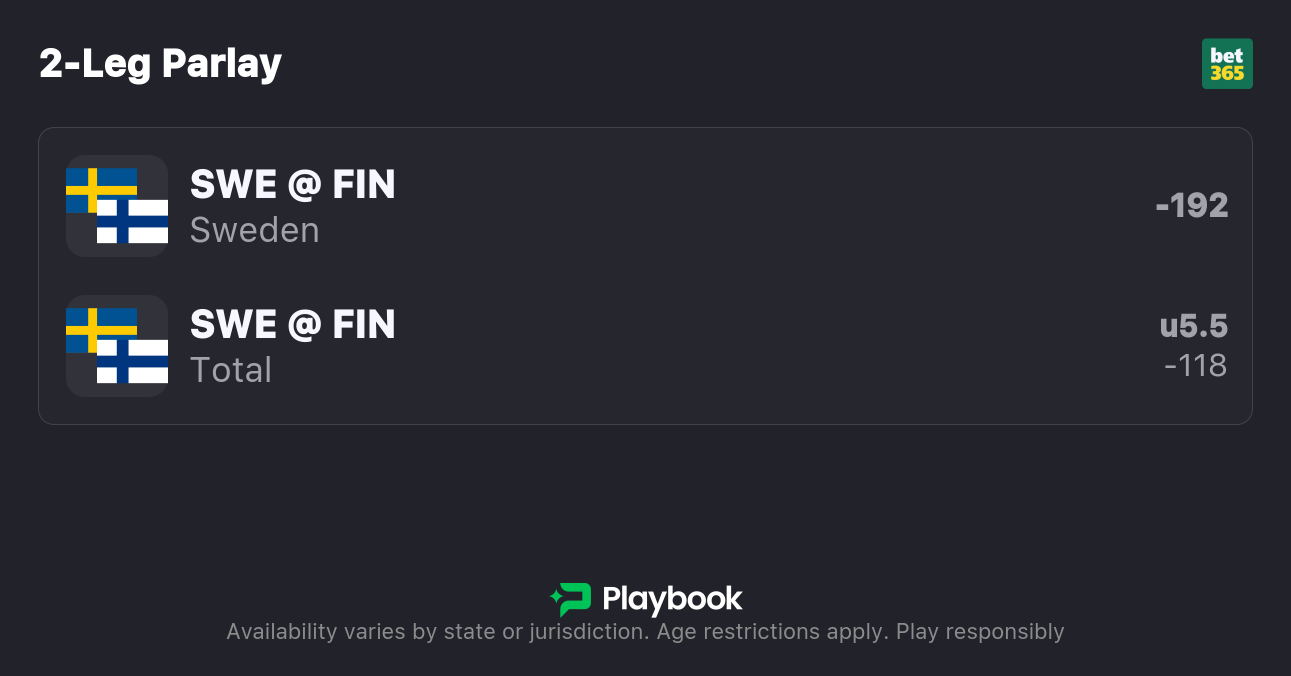Viewport: 1291px width, 676px height.
Task: Click FIN in the Total leg title
Action: click(x=364, y=325)
